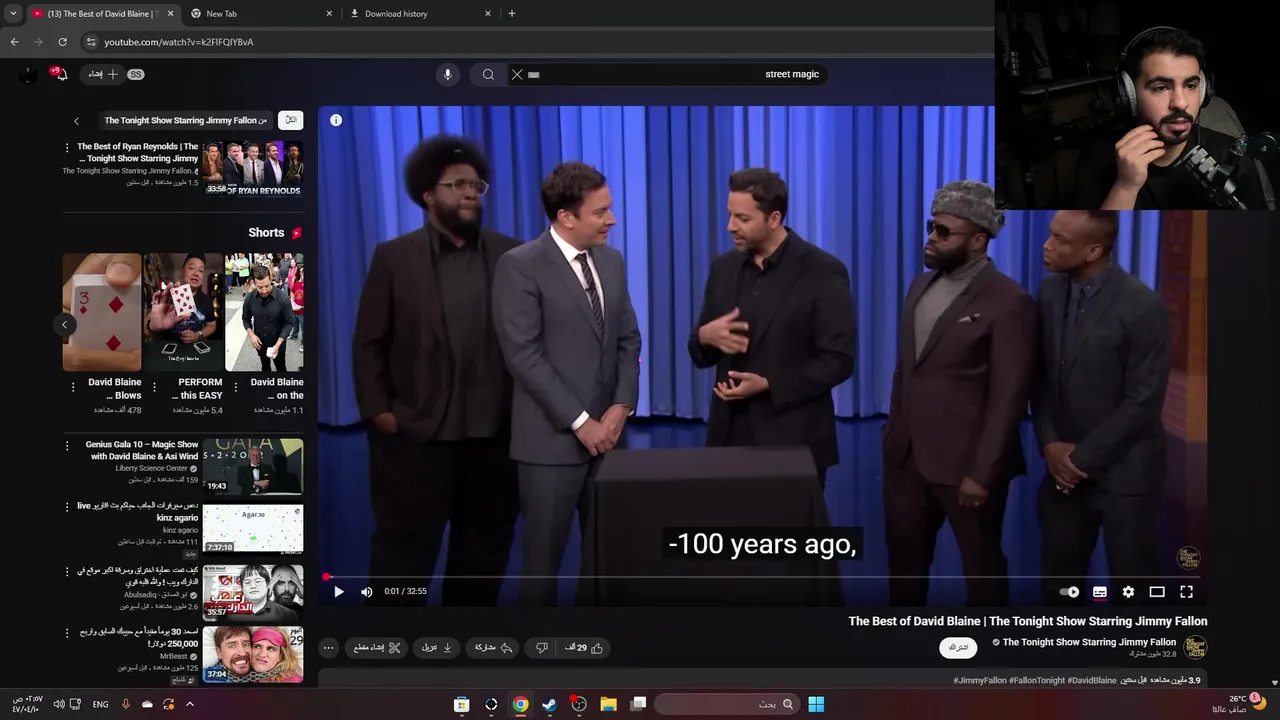Toggle the autoplay switch in the player
This screenshot has width=1280, height=720.
[1069, 592]
